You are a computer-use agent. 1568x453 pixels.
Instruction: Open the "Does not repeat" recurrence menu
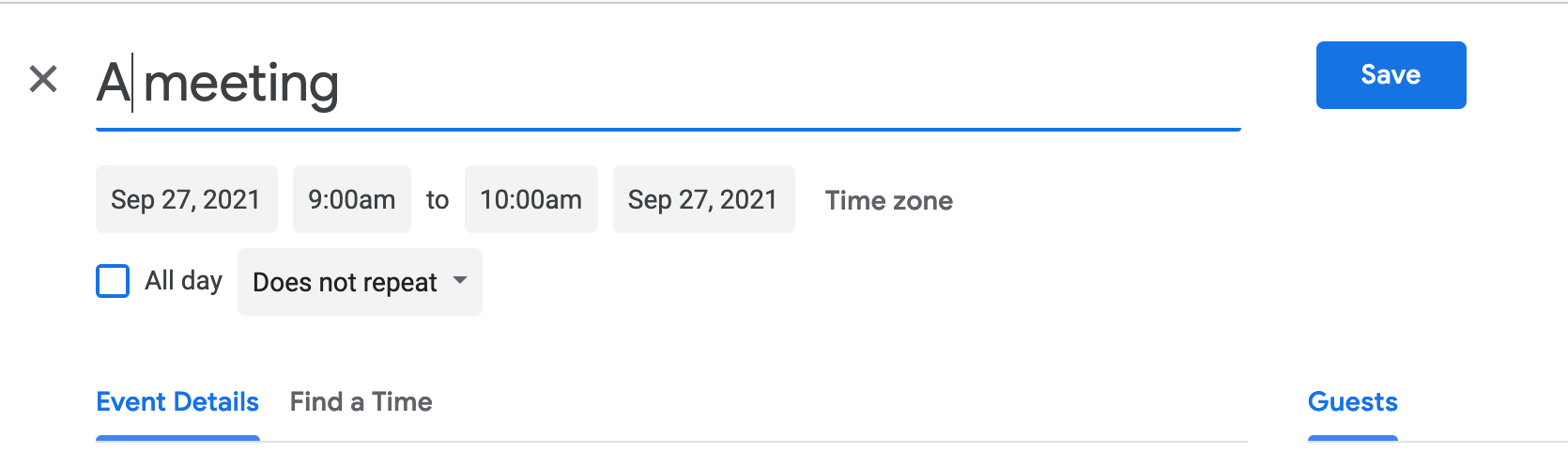point(346,282)
